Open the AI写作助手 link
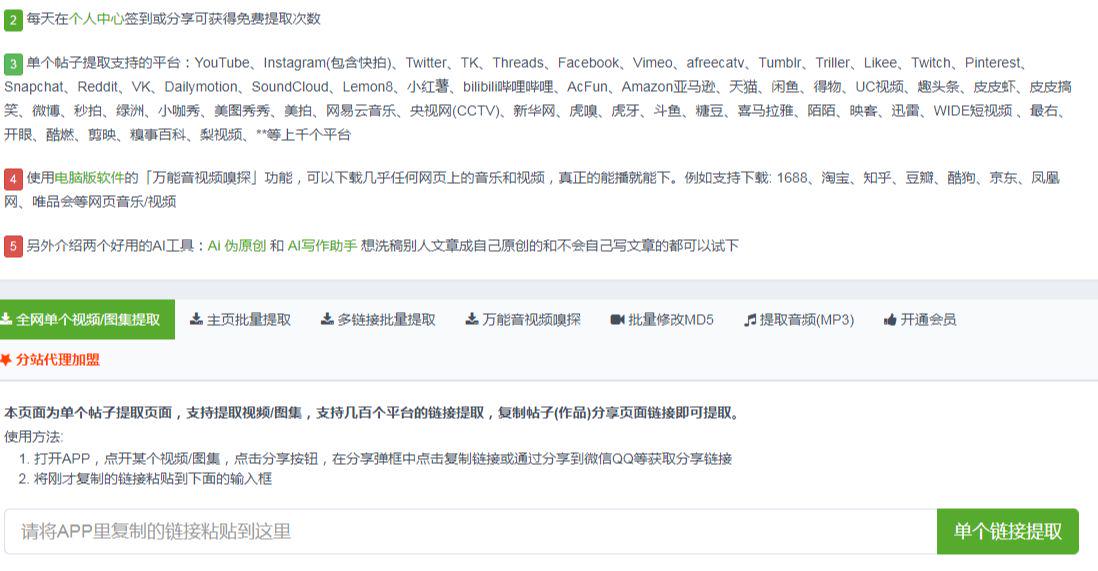The height and width of the screenshot is (571, 1098). pos(322,246)
